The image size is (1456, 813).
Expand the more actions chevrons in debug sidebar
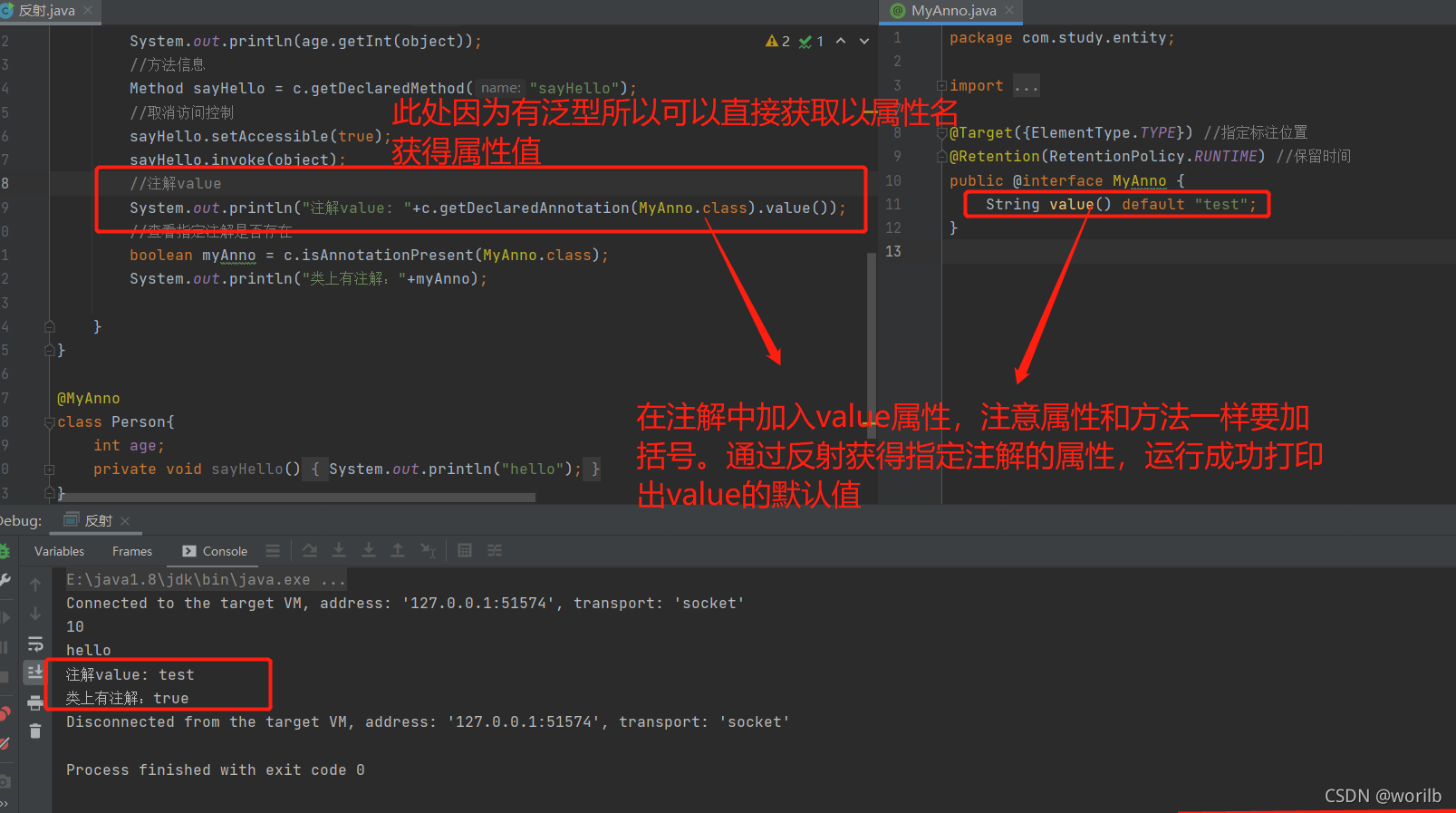pyautogui.click(x=4, y=804)
